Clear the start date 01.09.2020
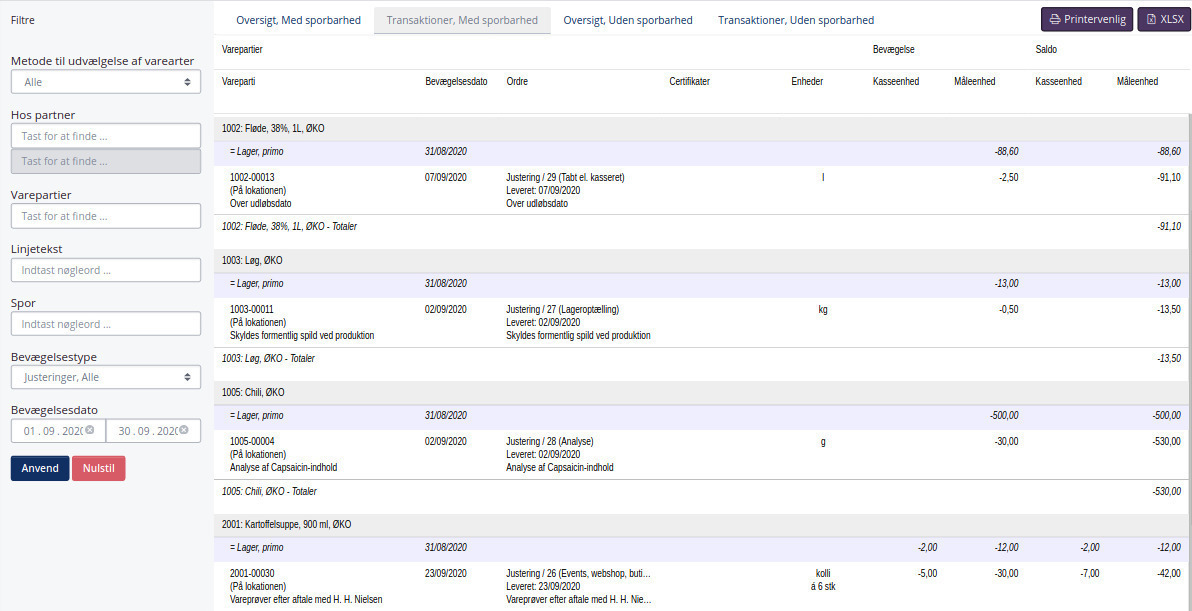This screenshot has width=1192, height=611. coord(89,430)
